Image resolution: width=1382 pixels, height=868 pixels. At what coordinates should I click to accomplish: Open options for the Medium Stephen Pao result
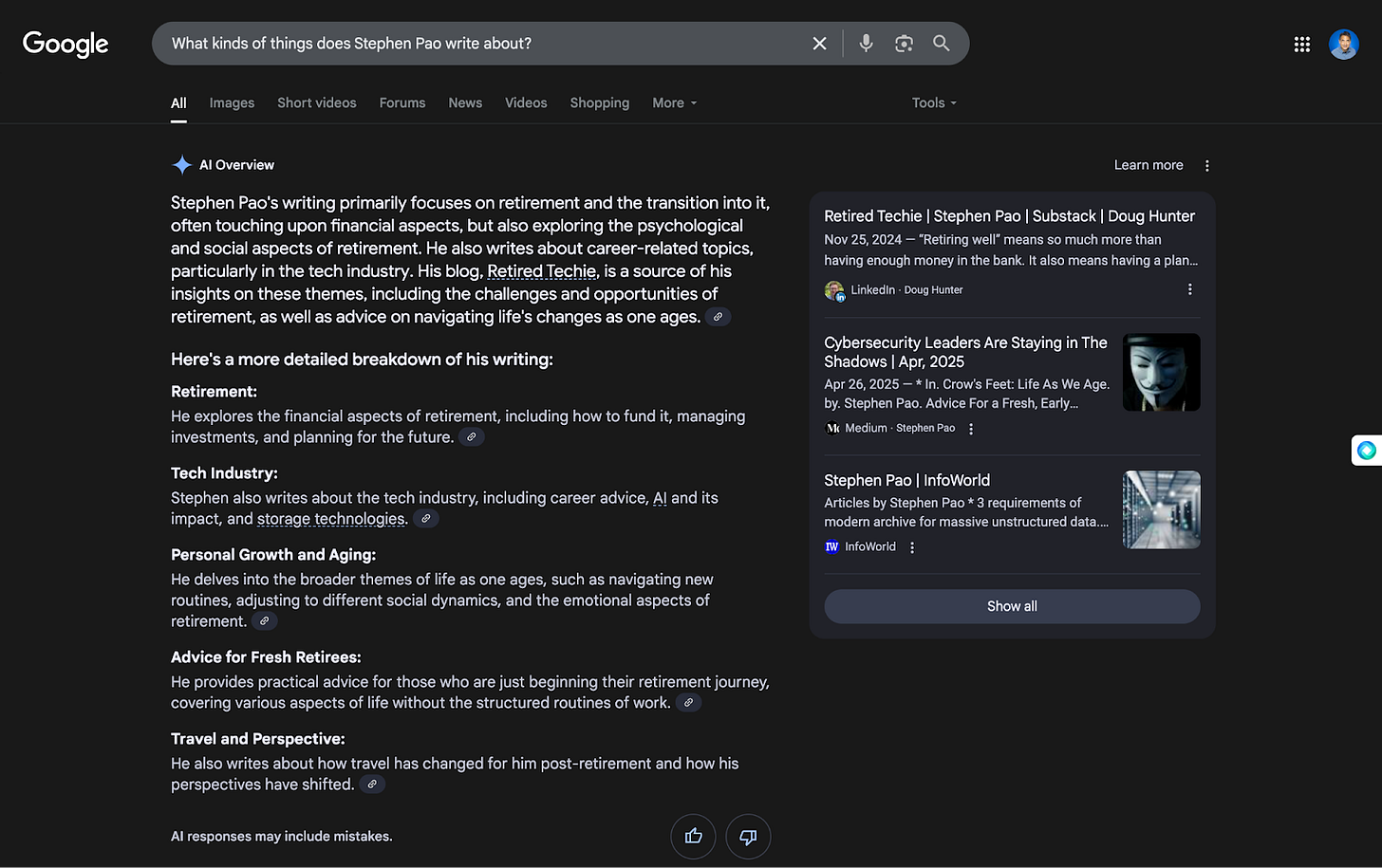(970, 429)
